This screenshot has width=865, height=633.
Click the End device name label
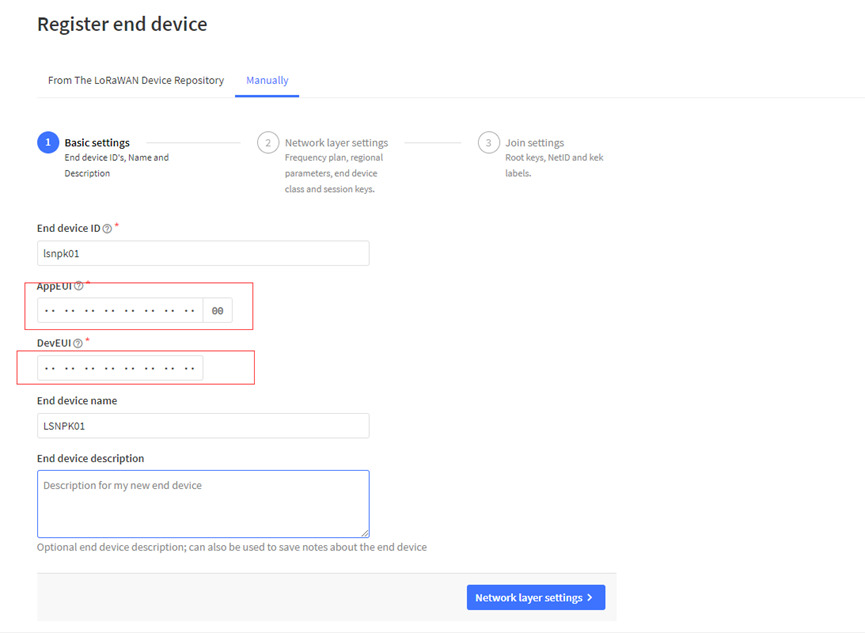click(77, 401)
